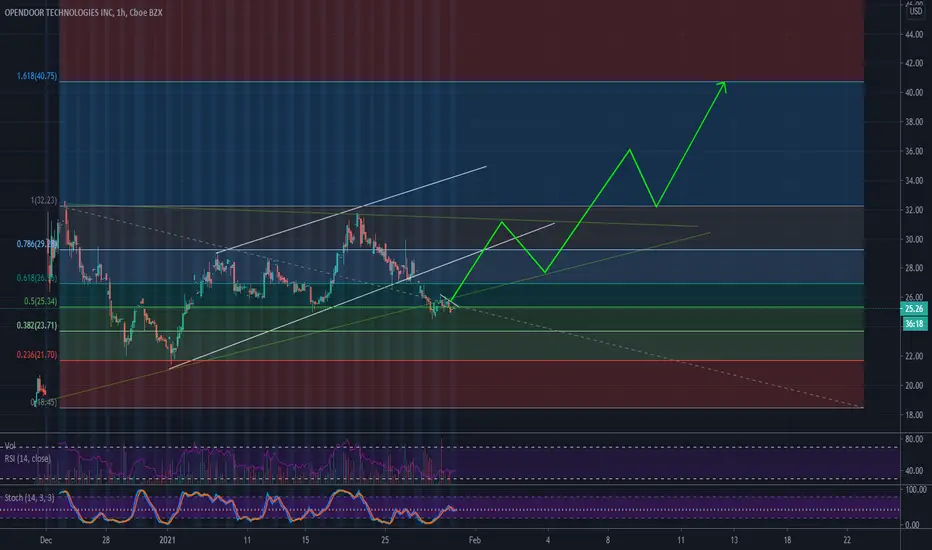Click the countdown timer label 36:18

point(914,323)
